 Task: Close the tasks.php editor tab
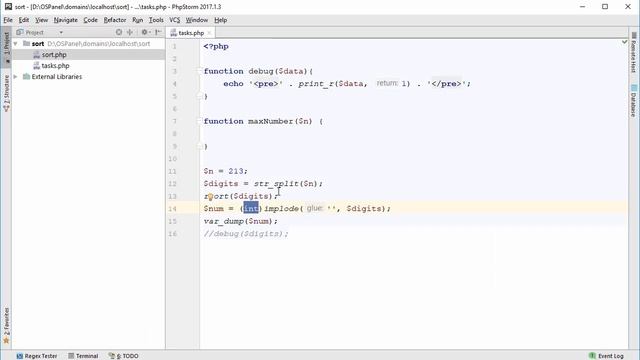[x=209, y=33]
